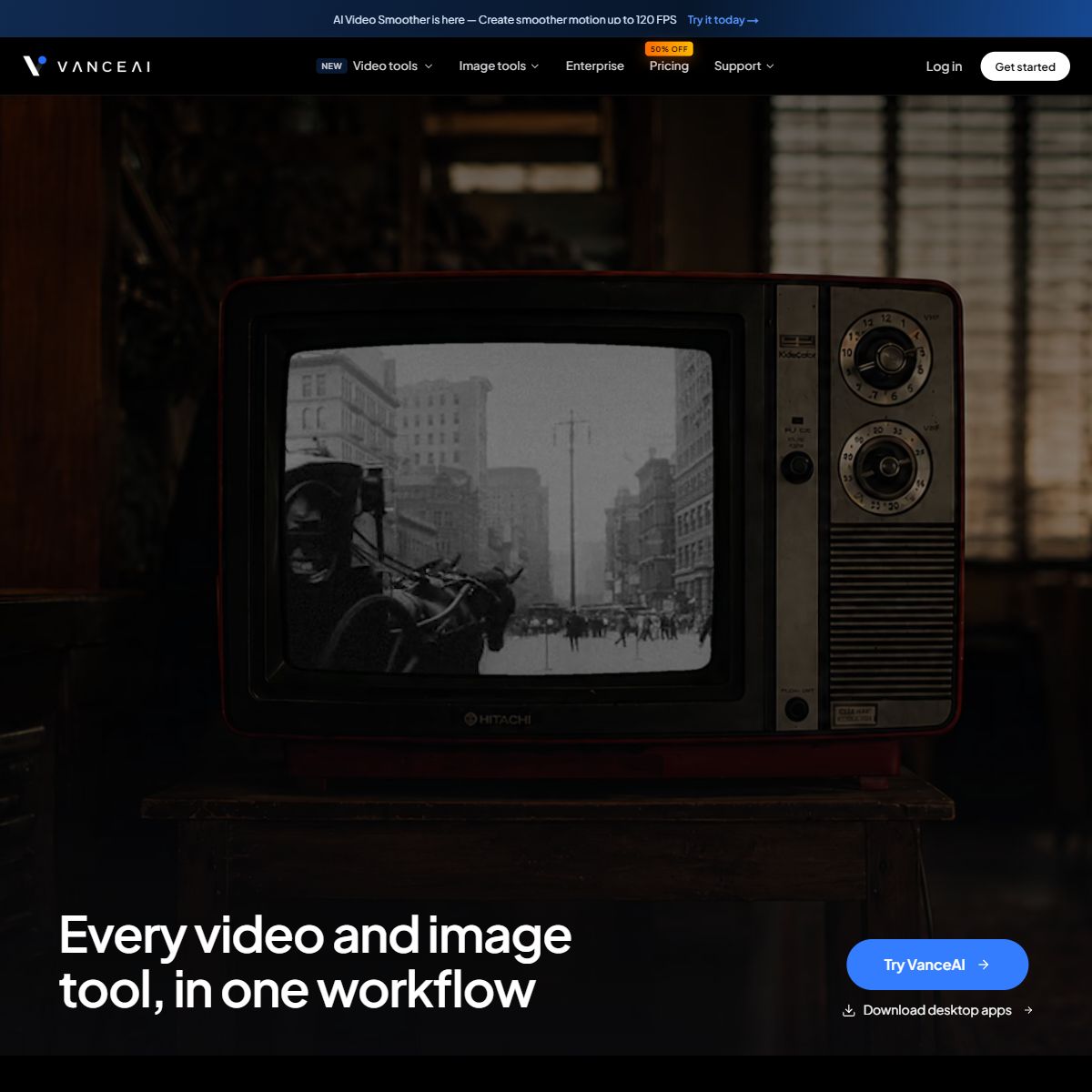Click the Get started button

pyautogui.click(x=1025, y=66)
